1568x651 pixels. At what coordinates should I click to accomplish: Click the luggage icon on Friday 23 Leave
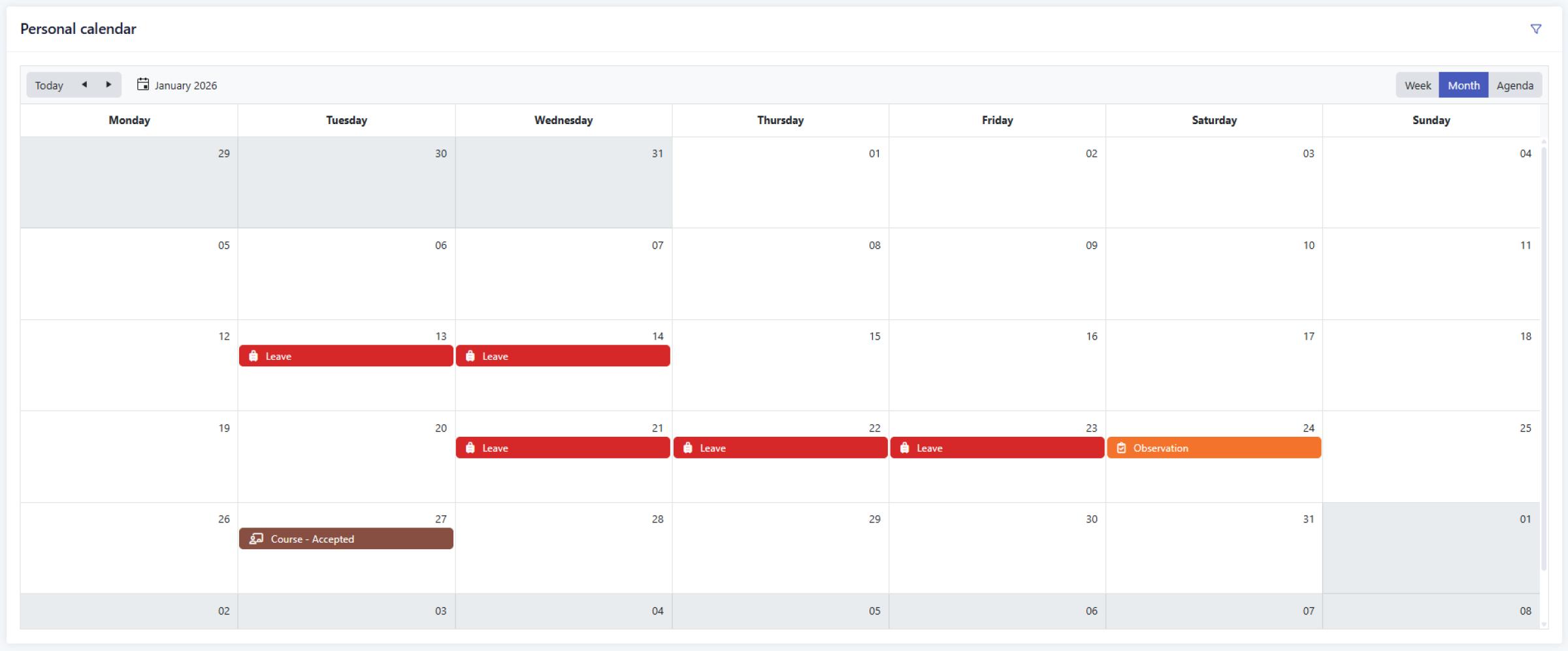coord(904,448)
